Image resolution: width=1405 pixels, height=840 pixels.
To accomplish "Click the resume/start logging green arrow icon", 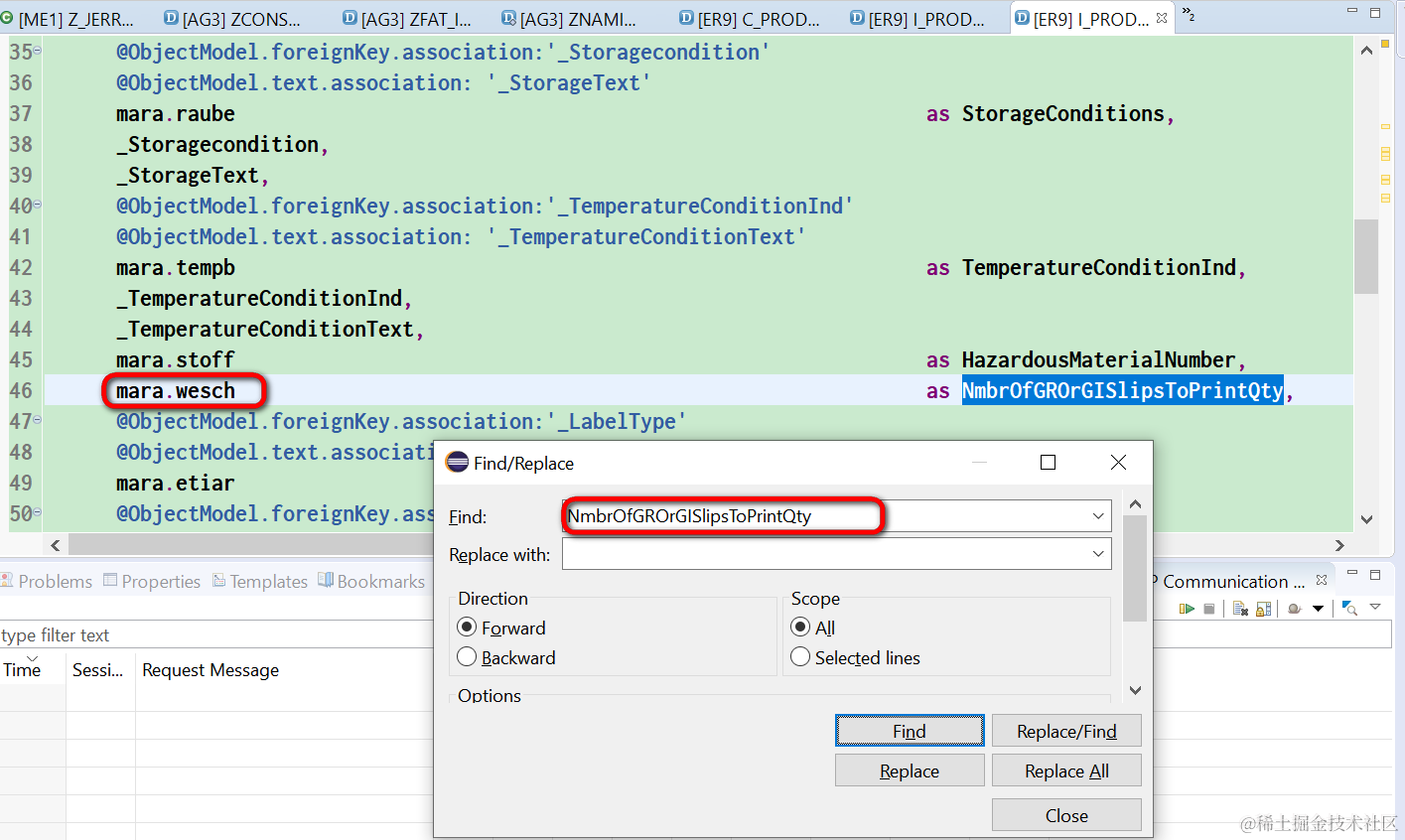I will coord(1187,609).
